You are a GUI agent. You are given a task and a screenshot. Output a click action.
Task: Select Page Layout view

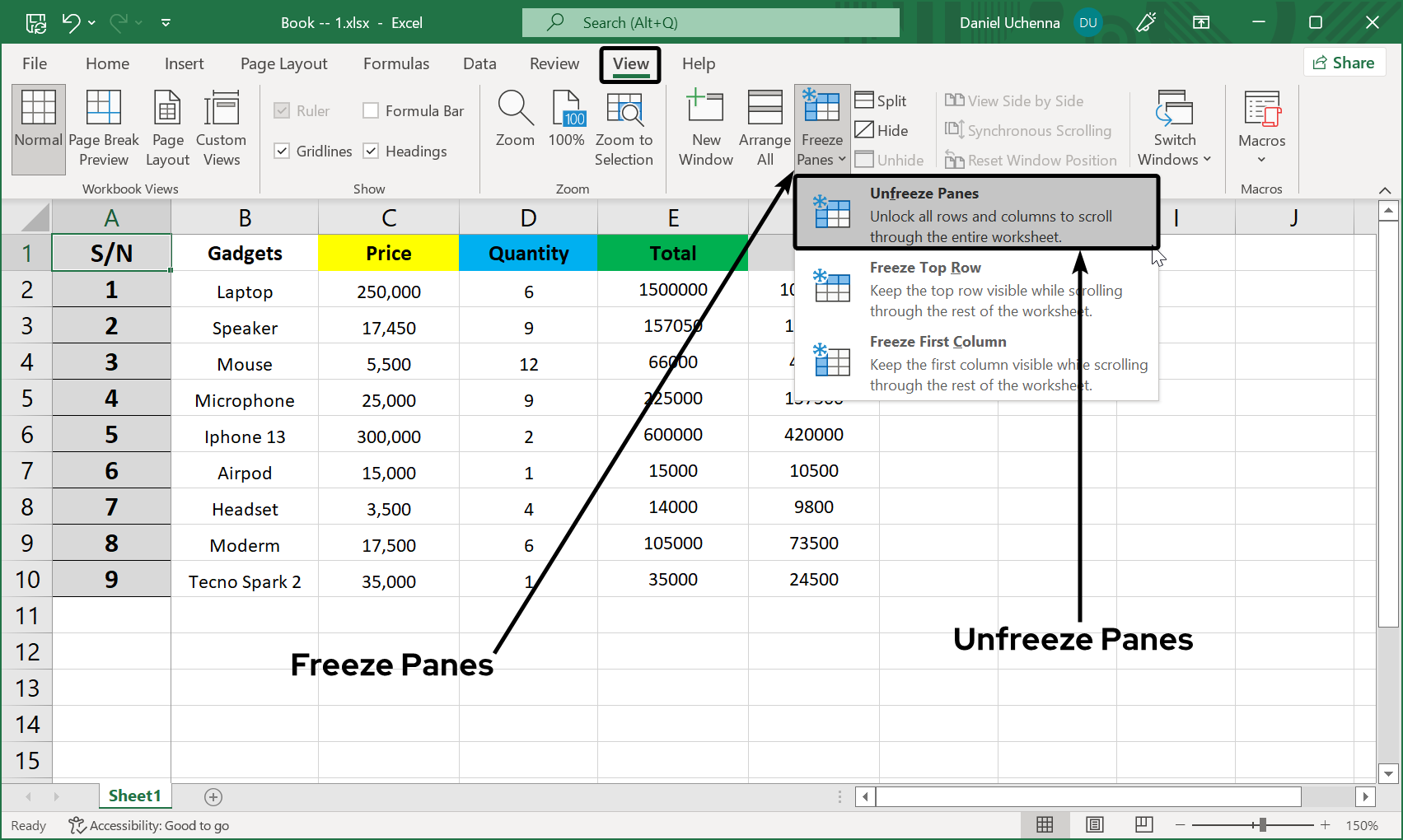(x=167, y=128)
